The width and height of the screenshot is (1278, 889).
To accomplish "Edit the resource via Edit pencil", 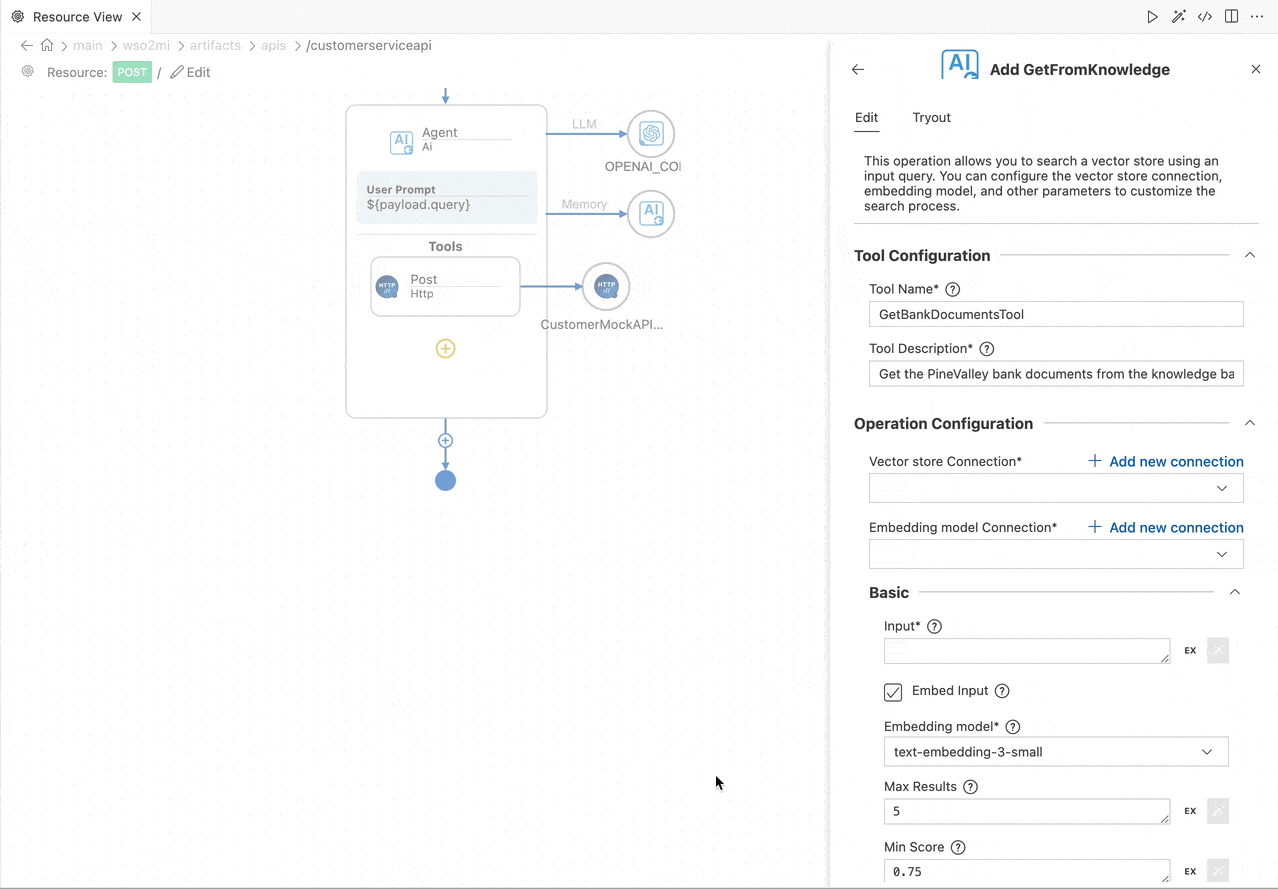I will click(x=190, y=72).
